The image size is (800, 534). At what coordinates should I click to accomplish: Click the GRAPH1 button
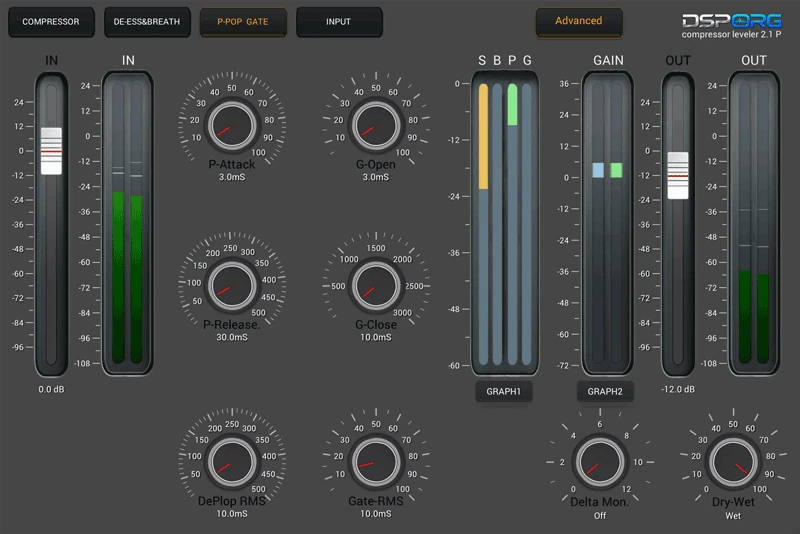tap(504, 391)
